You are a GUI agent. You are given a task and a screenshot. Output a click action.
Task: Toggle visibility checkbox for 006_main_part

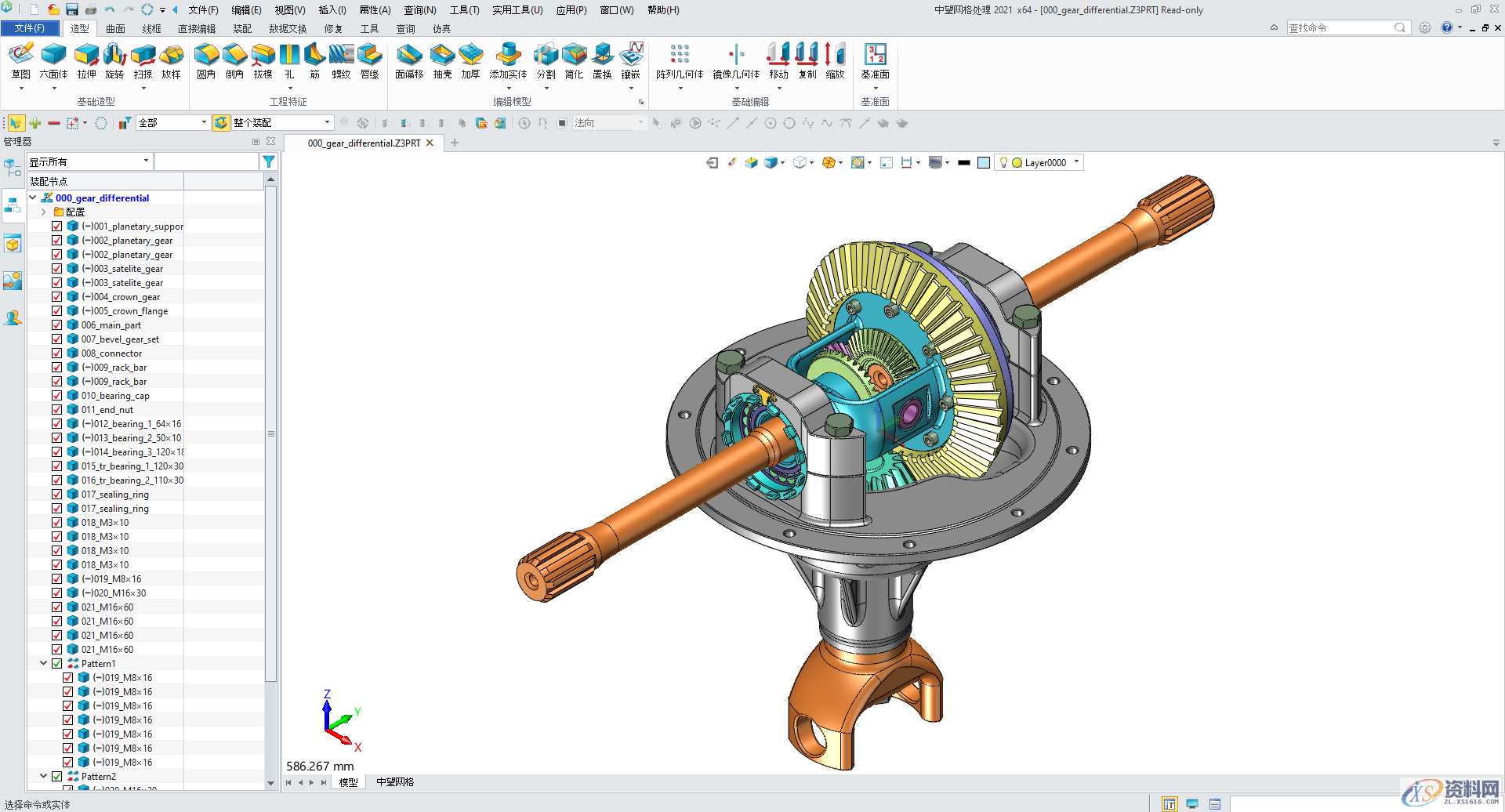pyautogui.click(x=57, y=325)
